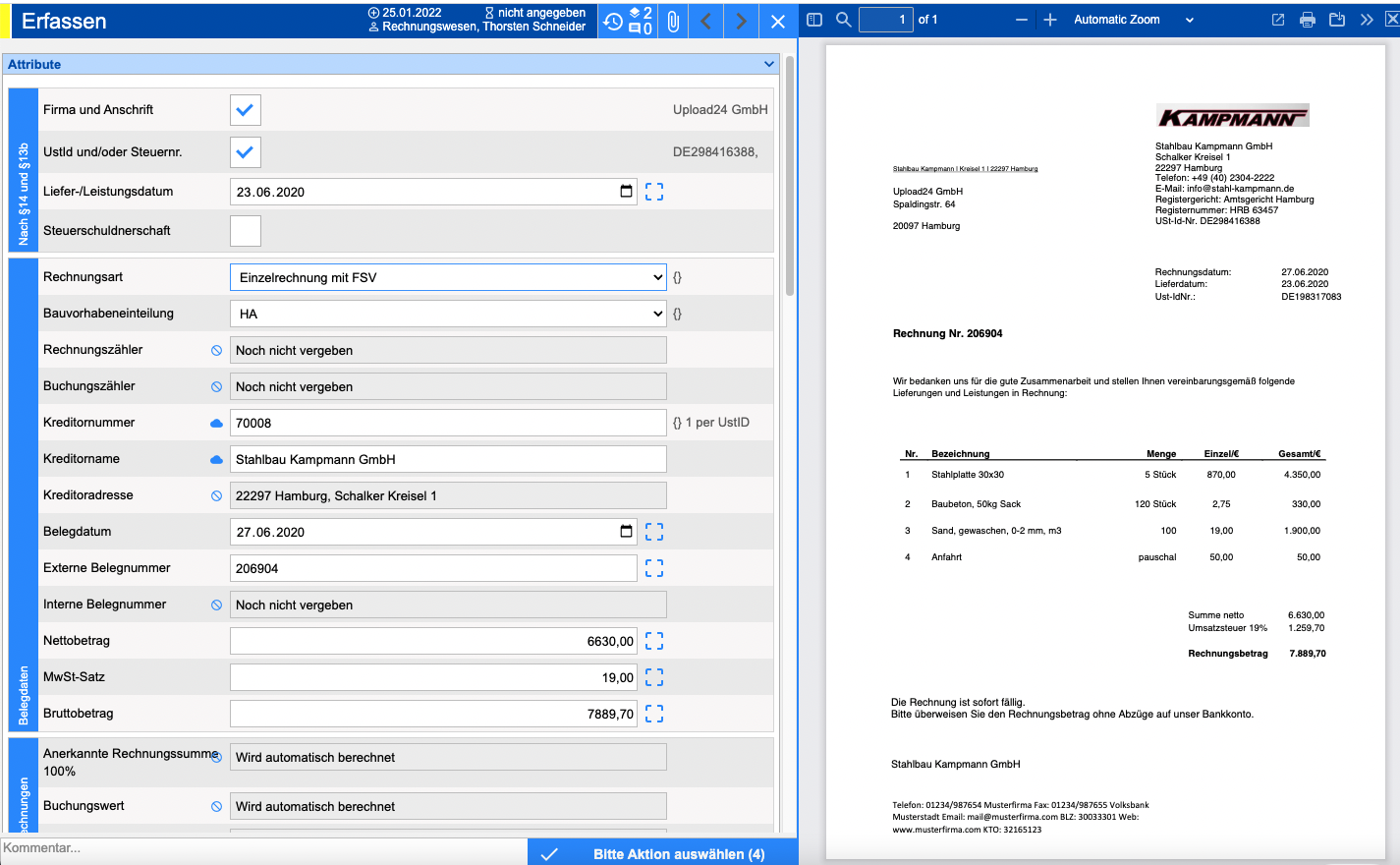Open the layers and comments counter icon
This screenshot has height=865, width=1400.
pyautogui.click(x=641, y=21)
